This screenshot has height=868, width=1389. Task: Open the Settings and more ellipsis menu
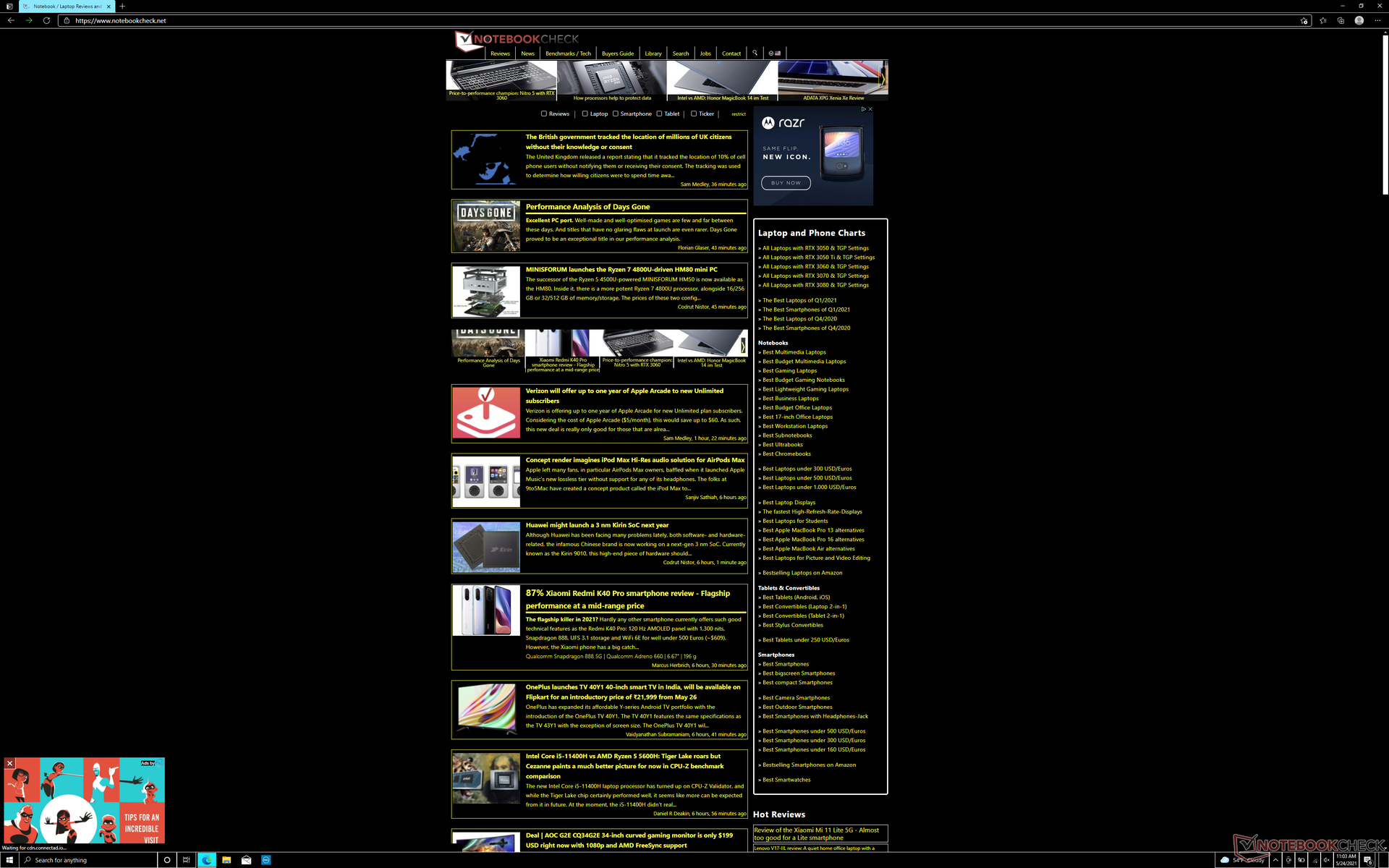point(1377,20)
